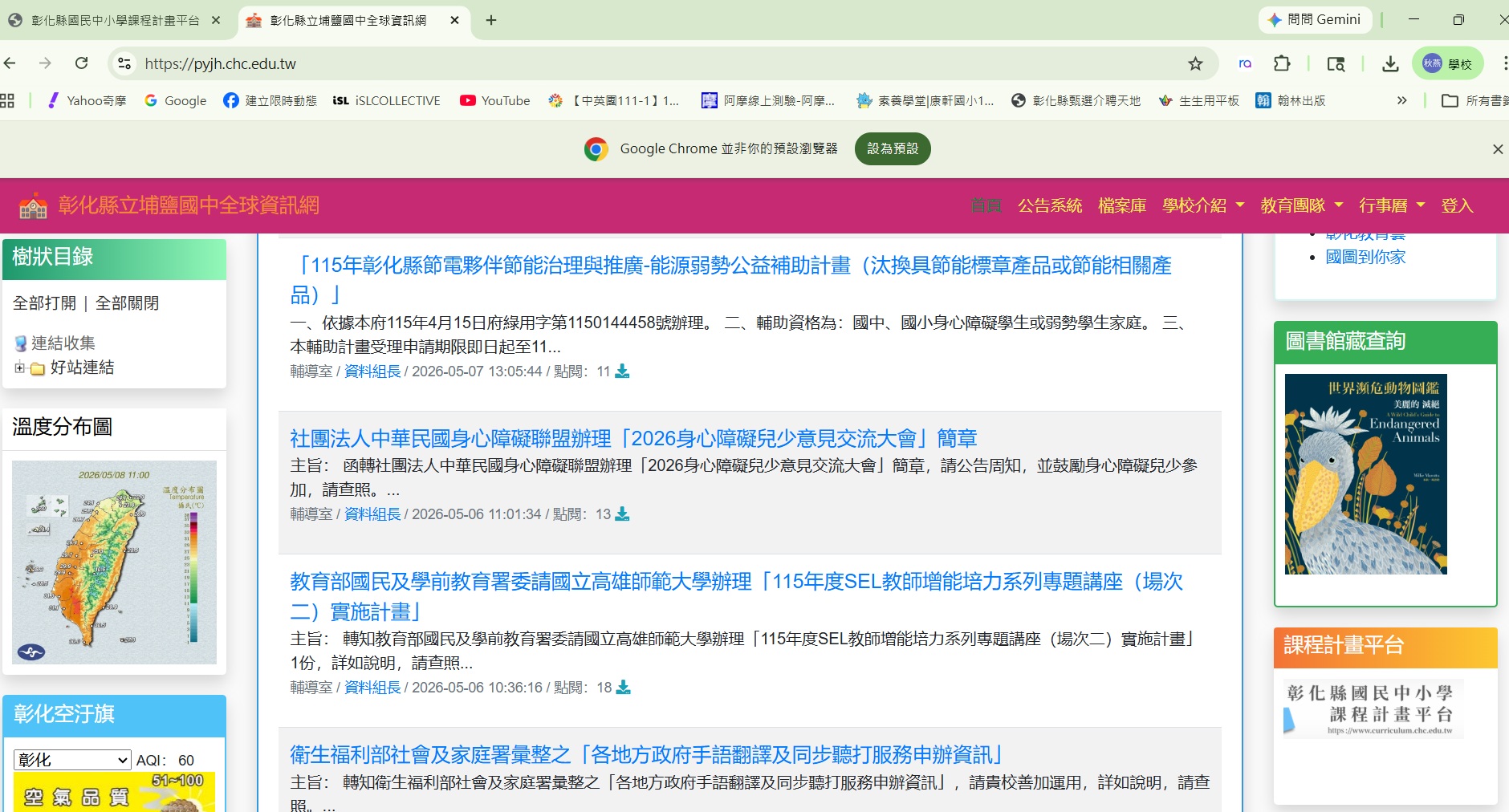This screenshot has height=812, width=1509.
Task: Open the 建立限時動態 Facebook bookmark
Action: coord(270,100)
